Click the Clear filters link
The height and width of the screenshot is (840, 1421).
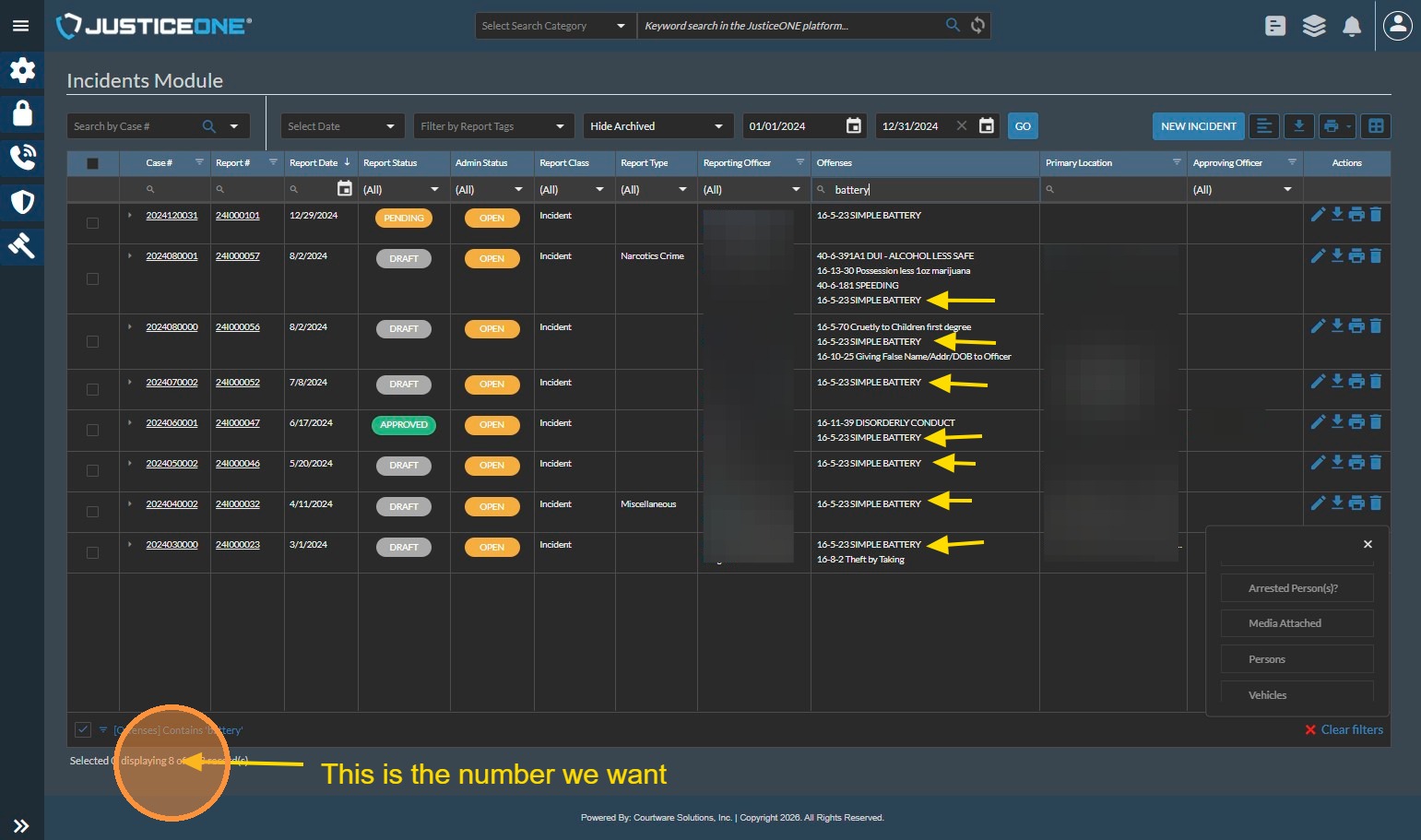coord(1351,729)
